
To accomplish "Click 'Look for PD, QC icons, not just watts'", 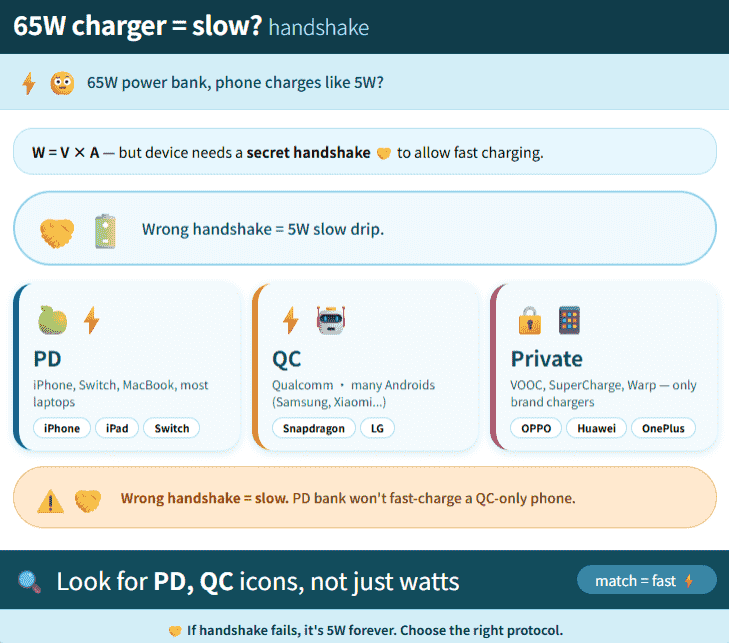I will tap(258, 582).
